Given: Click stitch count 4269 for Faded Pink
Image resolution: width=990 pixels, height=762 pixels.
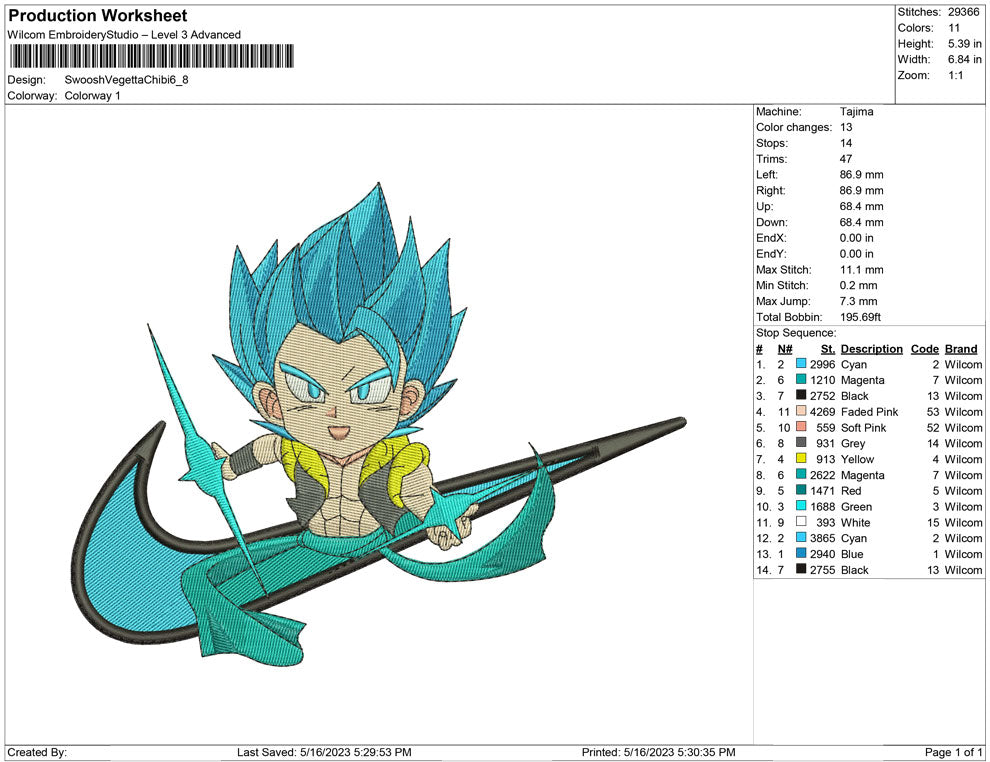Looking at the screenshot, I should pos(823,412).
